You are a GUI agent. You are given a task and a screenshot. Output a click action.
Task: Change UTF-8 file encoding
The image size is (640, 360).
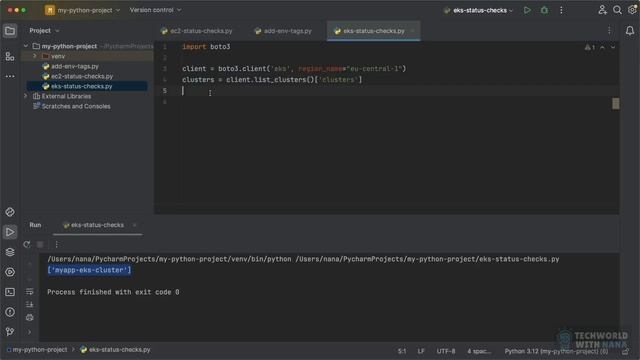[446, 351]
